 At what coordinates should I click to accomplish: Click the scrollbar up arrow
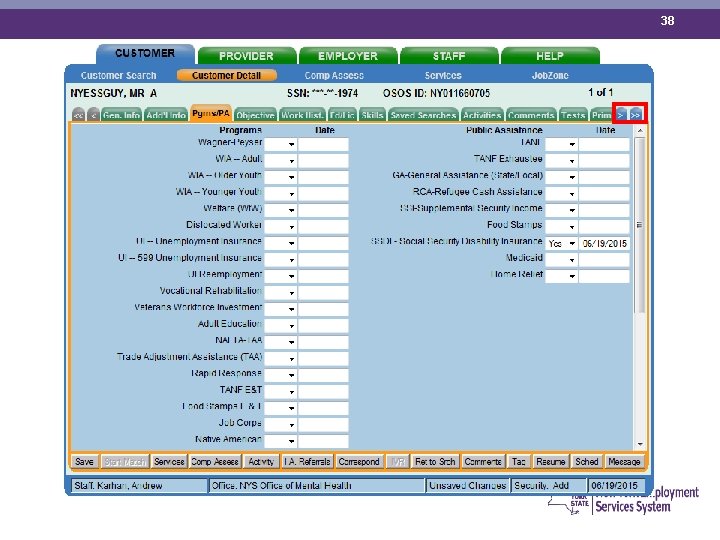640,131
